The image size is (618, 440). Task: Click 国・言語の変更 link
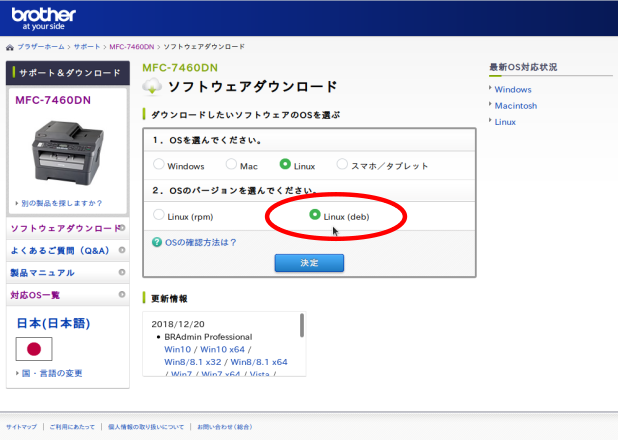(x=52, y=373)
